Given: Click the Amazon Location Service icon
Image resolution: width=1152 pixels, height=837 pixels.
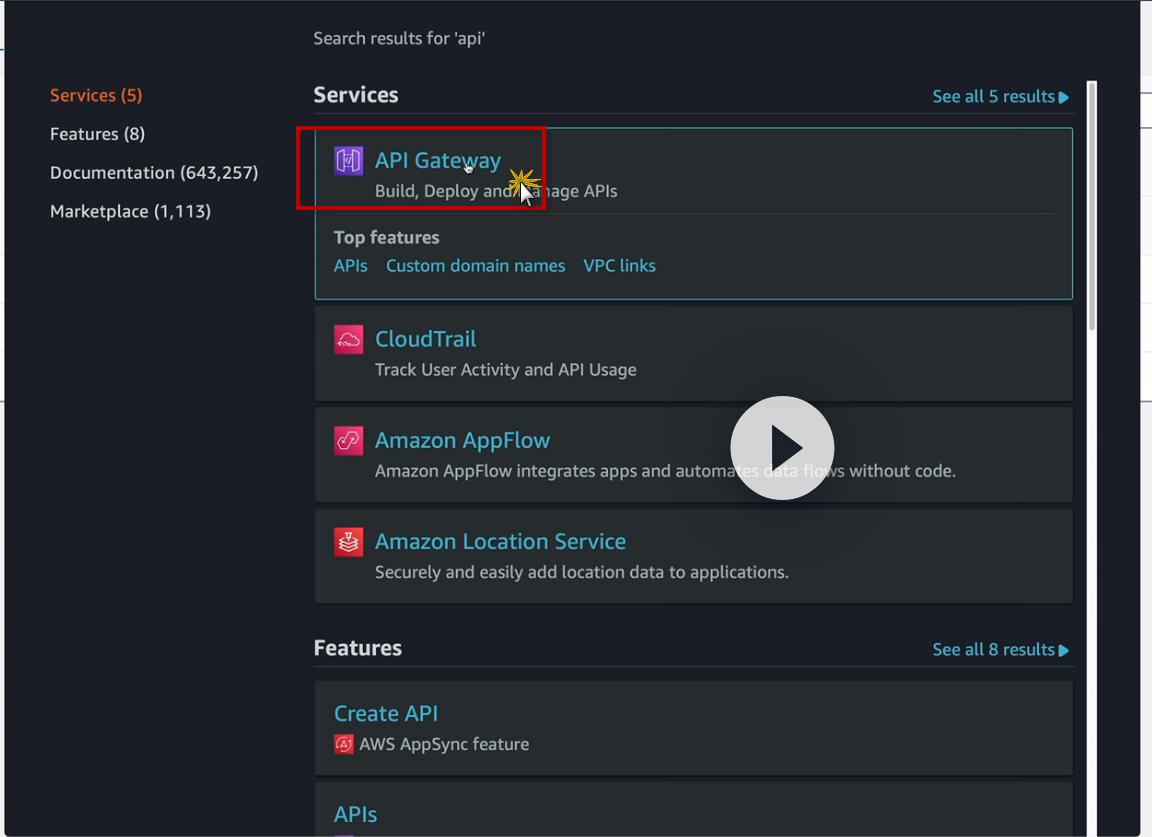Looking at the screenshot, I should (348, 542).
